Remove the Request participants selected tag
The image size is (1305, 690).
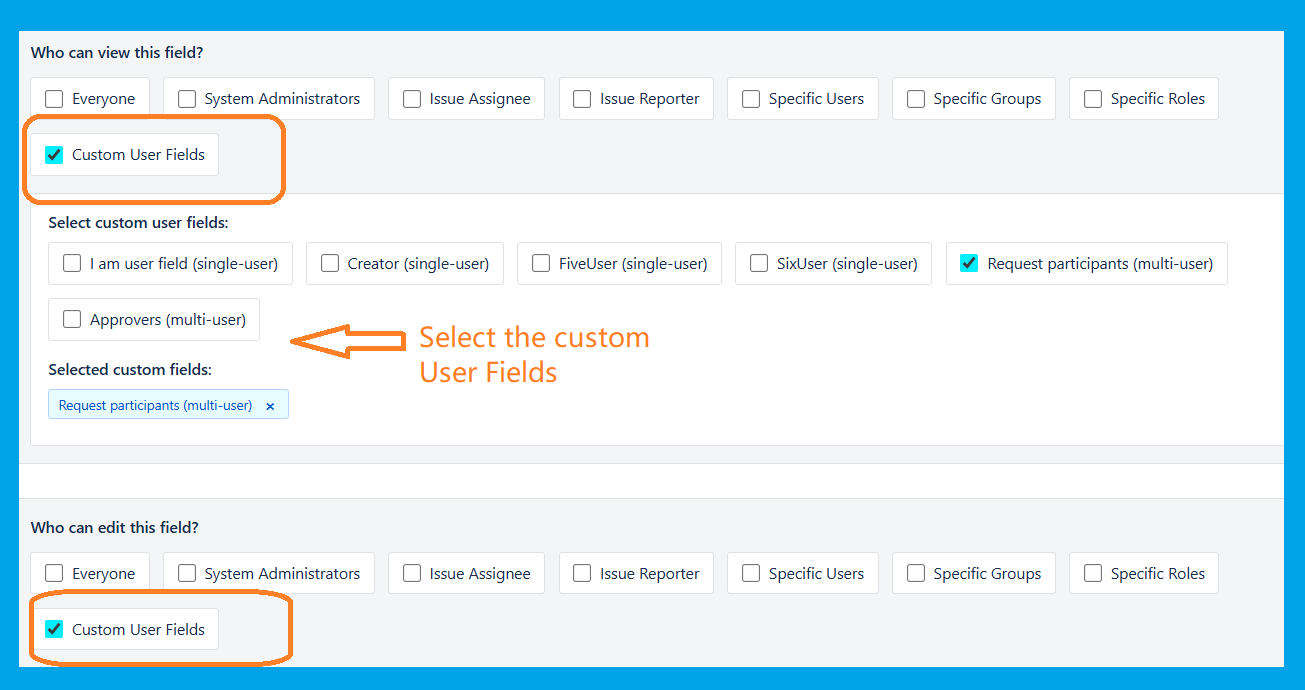pos(270,406)
